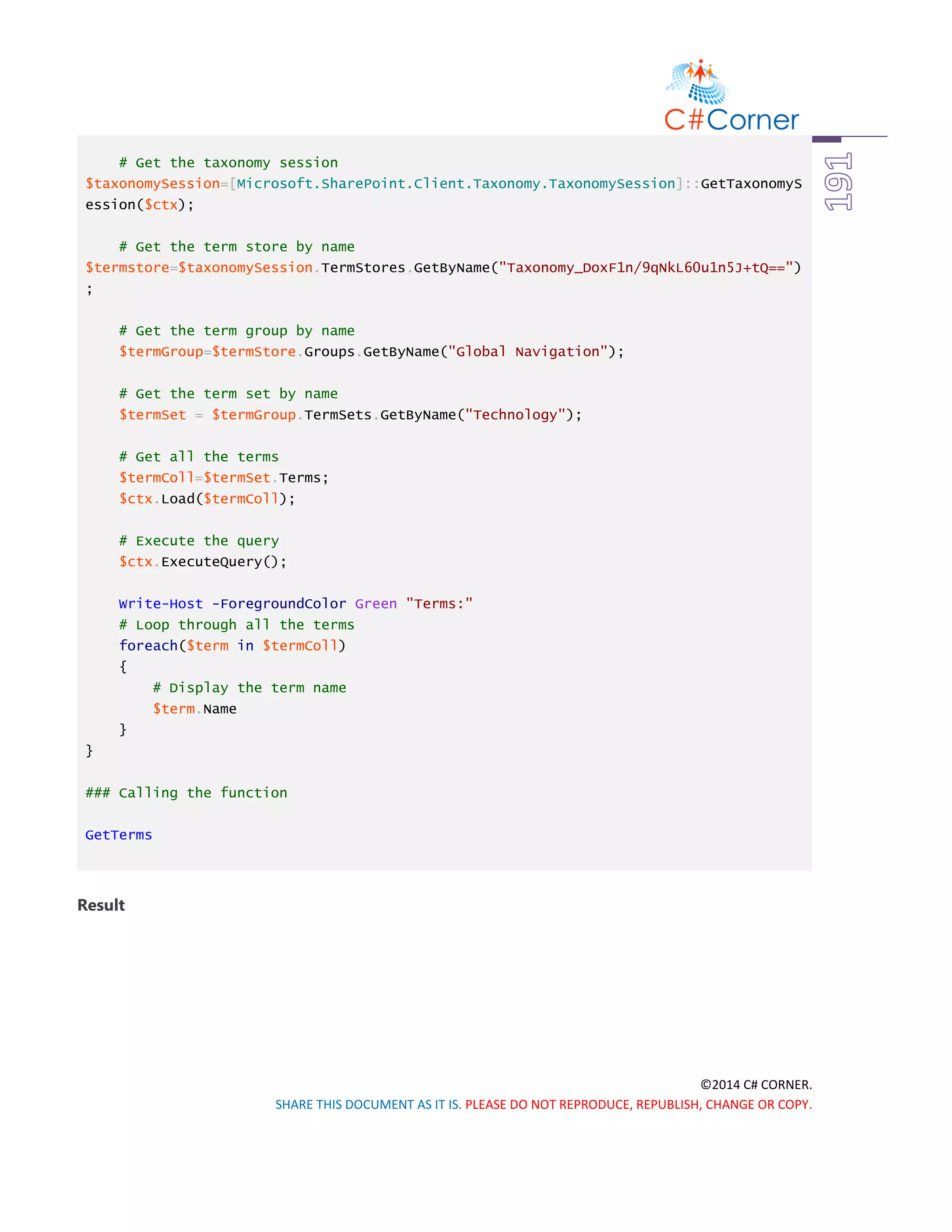This screenshot has height=1232, width=952.
Task: Select the comment '# Get the term set by name'
Action: point(228,394)
